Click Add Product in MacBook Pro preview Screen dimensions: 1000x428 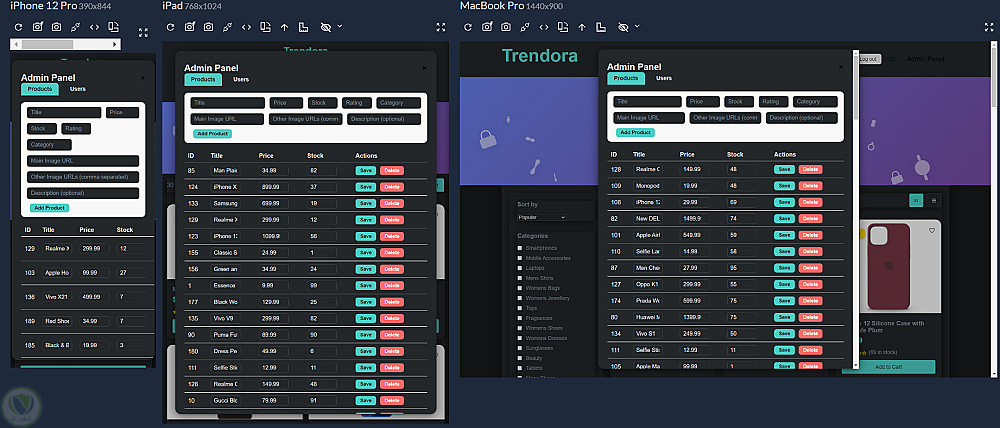pyautogui.click(x=635, y=133)
